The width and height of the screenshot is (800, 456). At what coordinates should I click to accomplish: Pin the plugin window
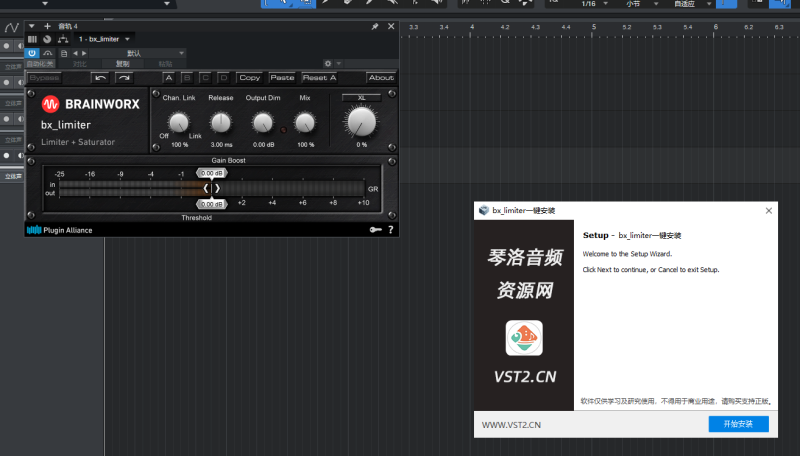point(375,25)
